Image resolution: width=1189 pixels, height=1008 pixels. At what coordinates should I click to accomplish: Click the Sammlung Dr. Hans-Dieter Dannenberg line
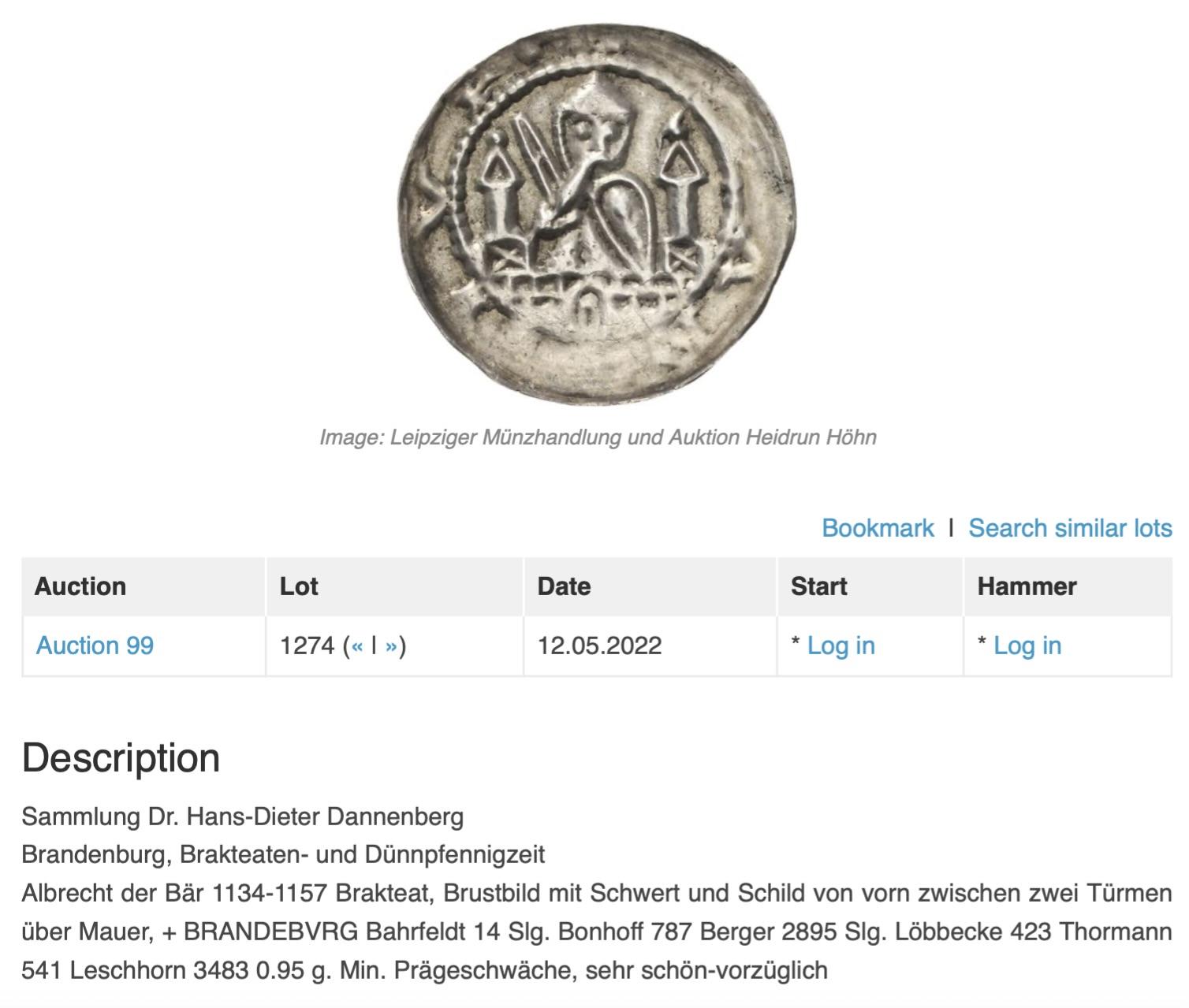tap(242, 816)
